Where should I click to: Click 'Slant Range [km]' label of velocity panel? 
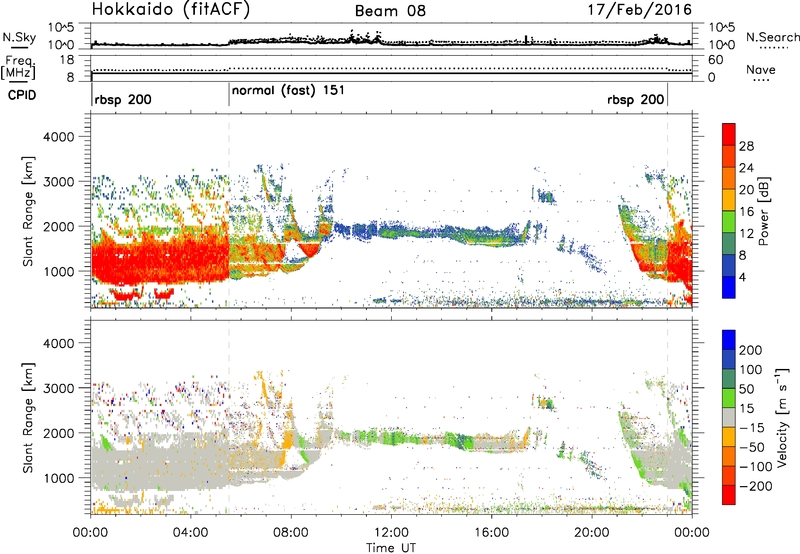tap(28, 418)
